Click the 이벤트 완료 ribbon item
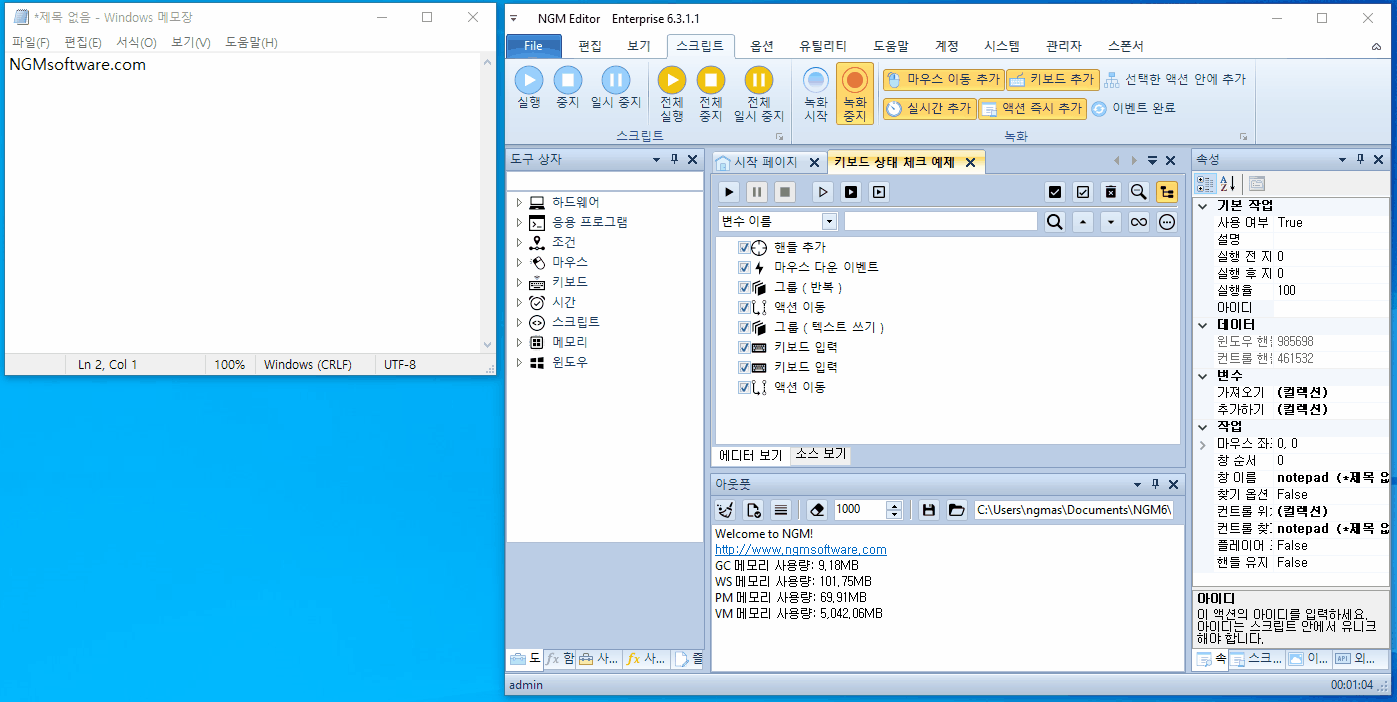The image size is (1397, 702). tap(1134, 108)
